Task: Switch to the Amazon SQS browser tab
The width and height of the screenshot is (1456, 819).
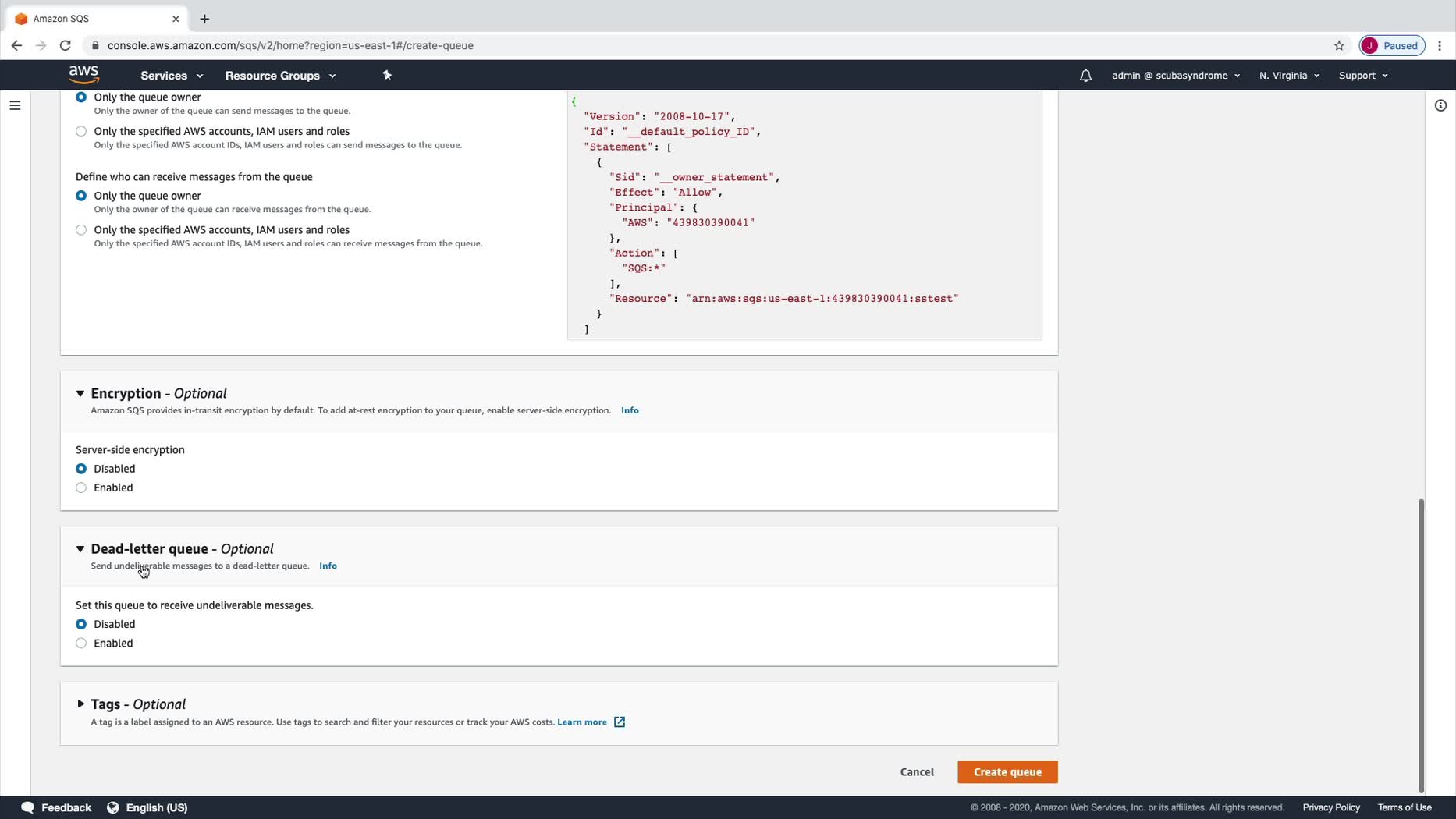Action: pyautogui.click(x=96, y=19)
